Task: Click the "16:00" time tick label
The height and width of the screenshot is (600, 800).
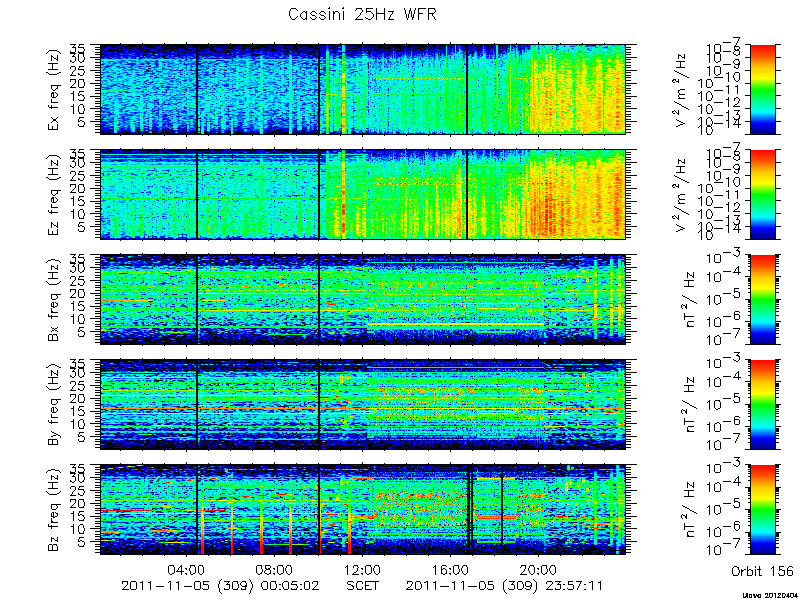Action: coord(451,569)
